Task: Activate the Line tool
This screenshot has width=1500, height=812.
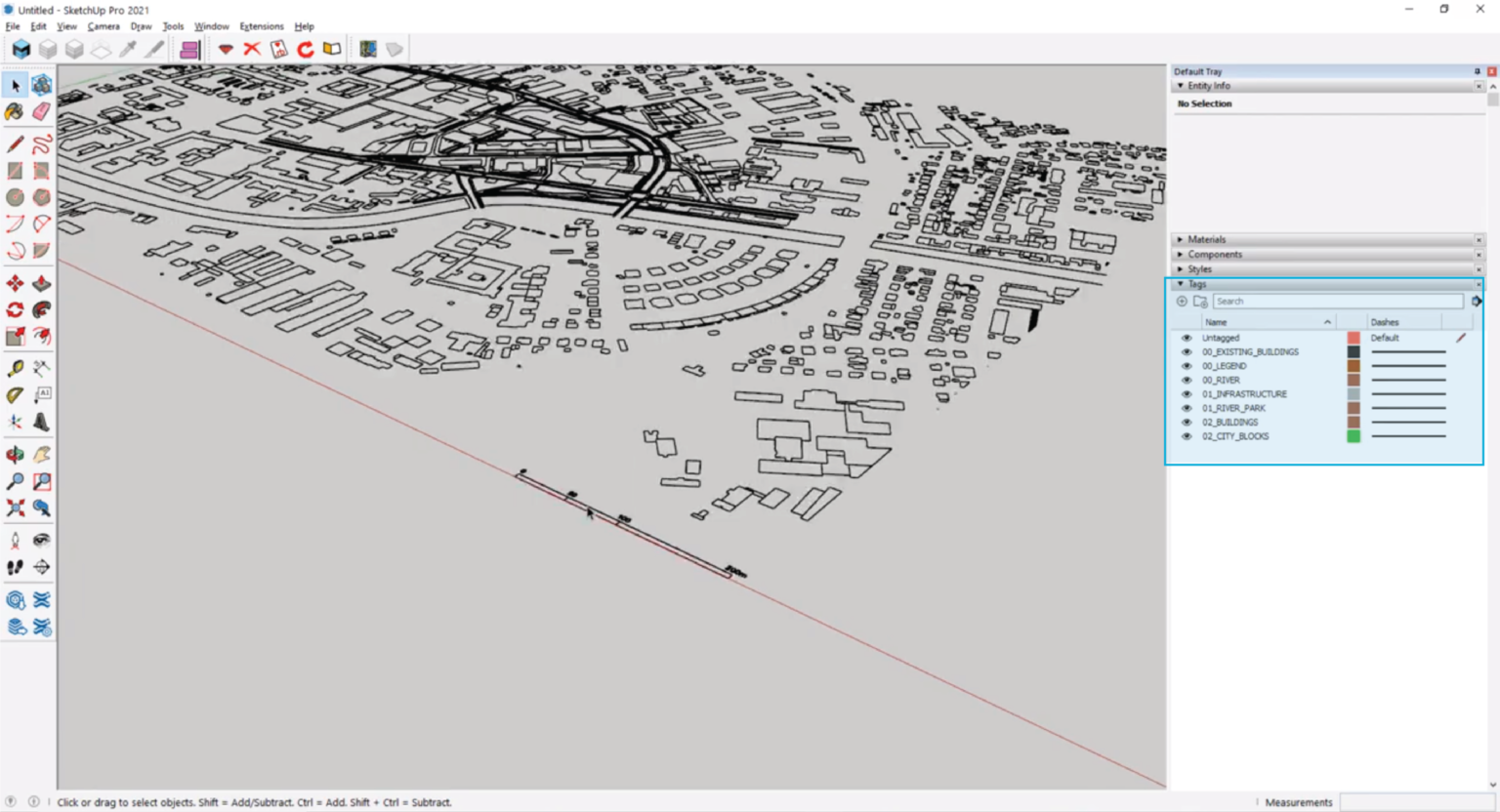Action: (x=15, y=143)
